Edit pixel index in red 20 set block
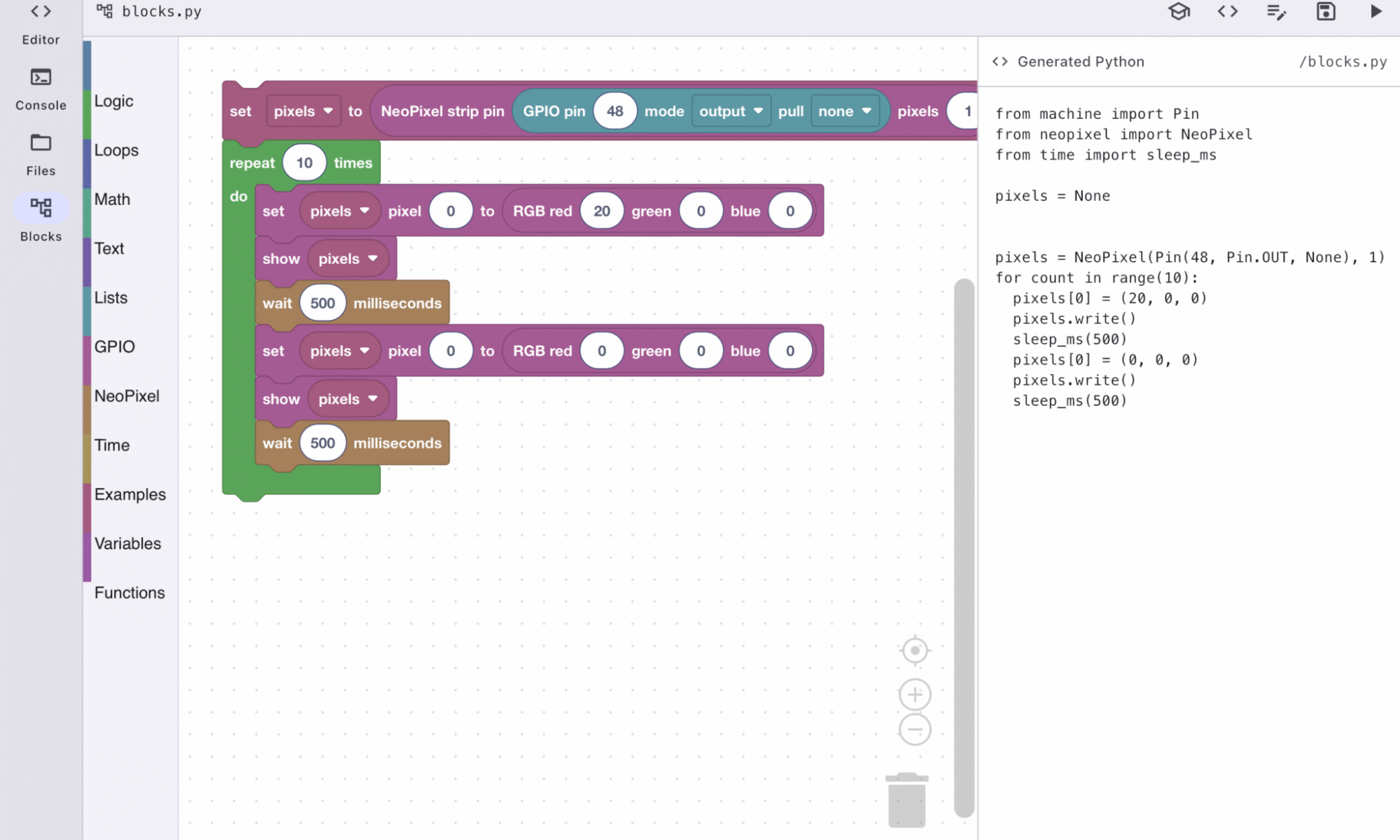The width and height of the screenshot is (1400, 840). pyautogui.click(x=451, y=211)
